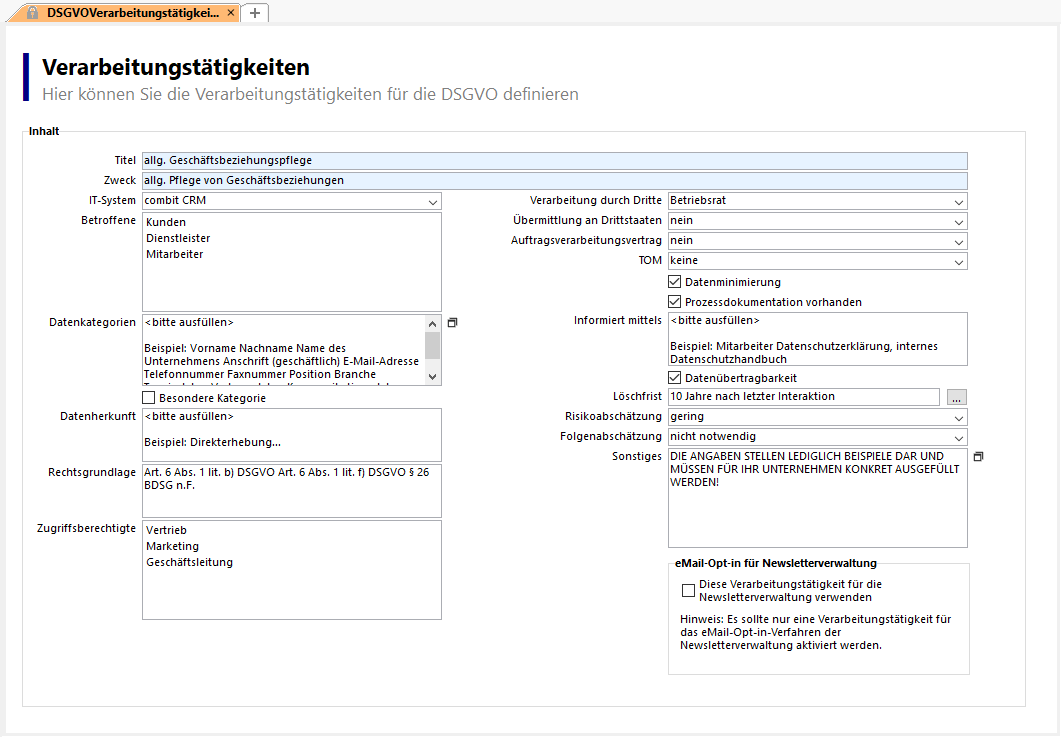Image resolution: width=1061 pixels, height=737 pixels.
Task: Select Marketing in the Zugriffsberechtigte list
Action: click(173, 546)
